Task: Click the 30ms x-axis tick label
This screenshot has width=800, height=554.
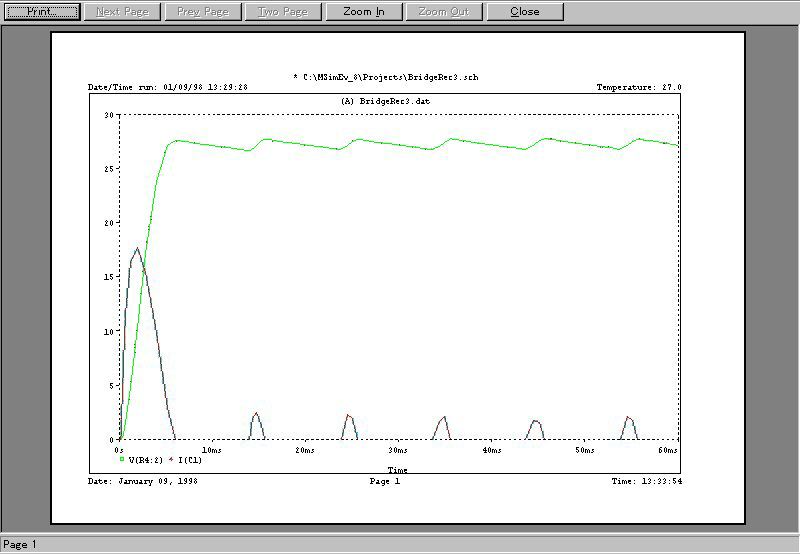Action: coord(397,450)
